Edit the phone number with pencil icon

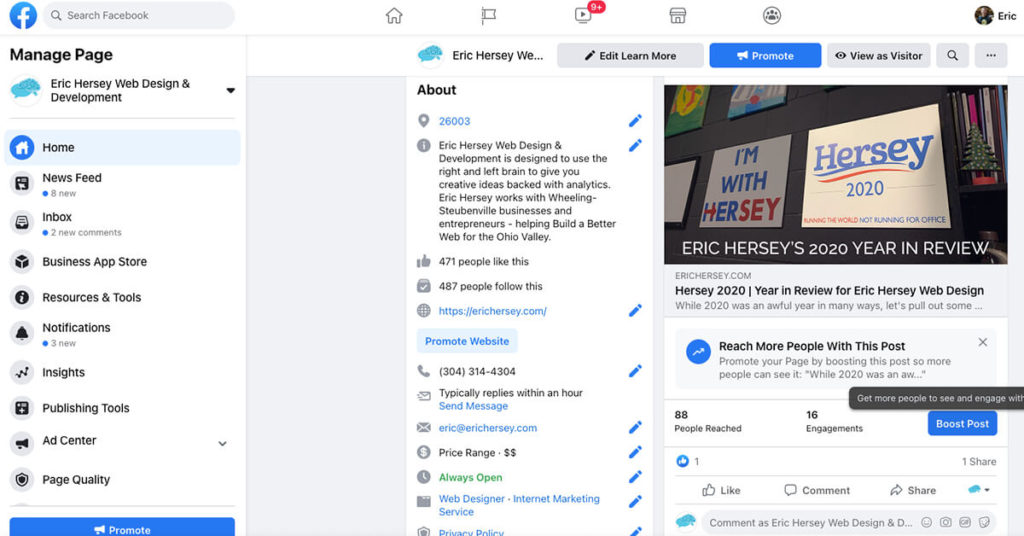coord(635,372)
